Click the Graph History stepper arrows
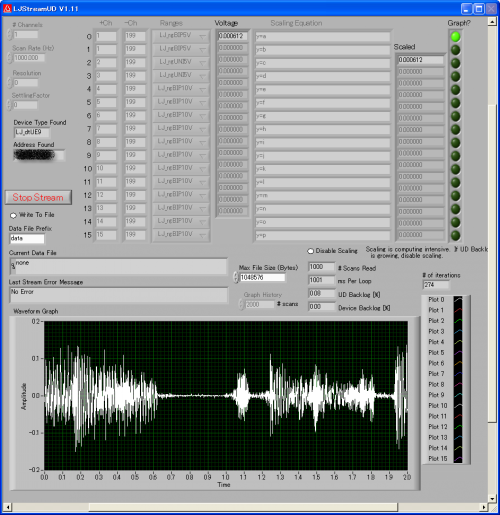 click(x=241, y=304)
